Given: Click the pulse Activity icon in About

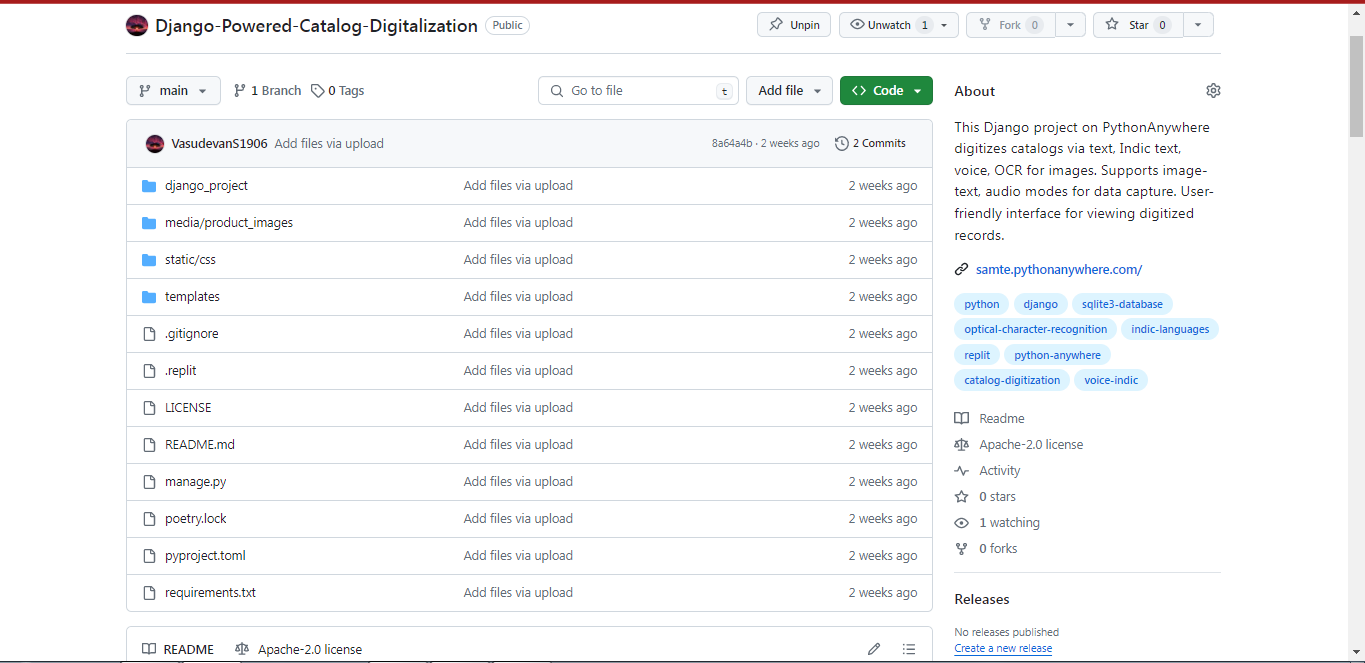Looking at the screenshot, I should [x=961, y=471].
